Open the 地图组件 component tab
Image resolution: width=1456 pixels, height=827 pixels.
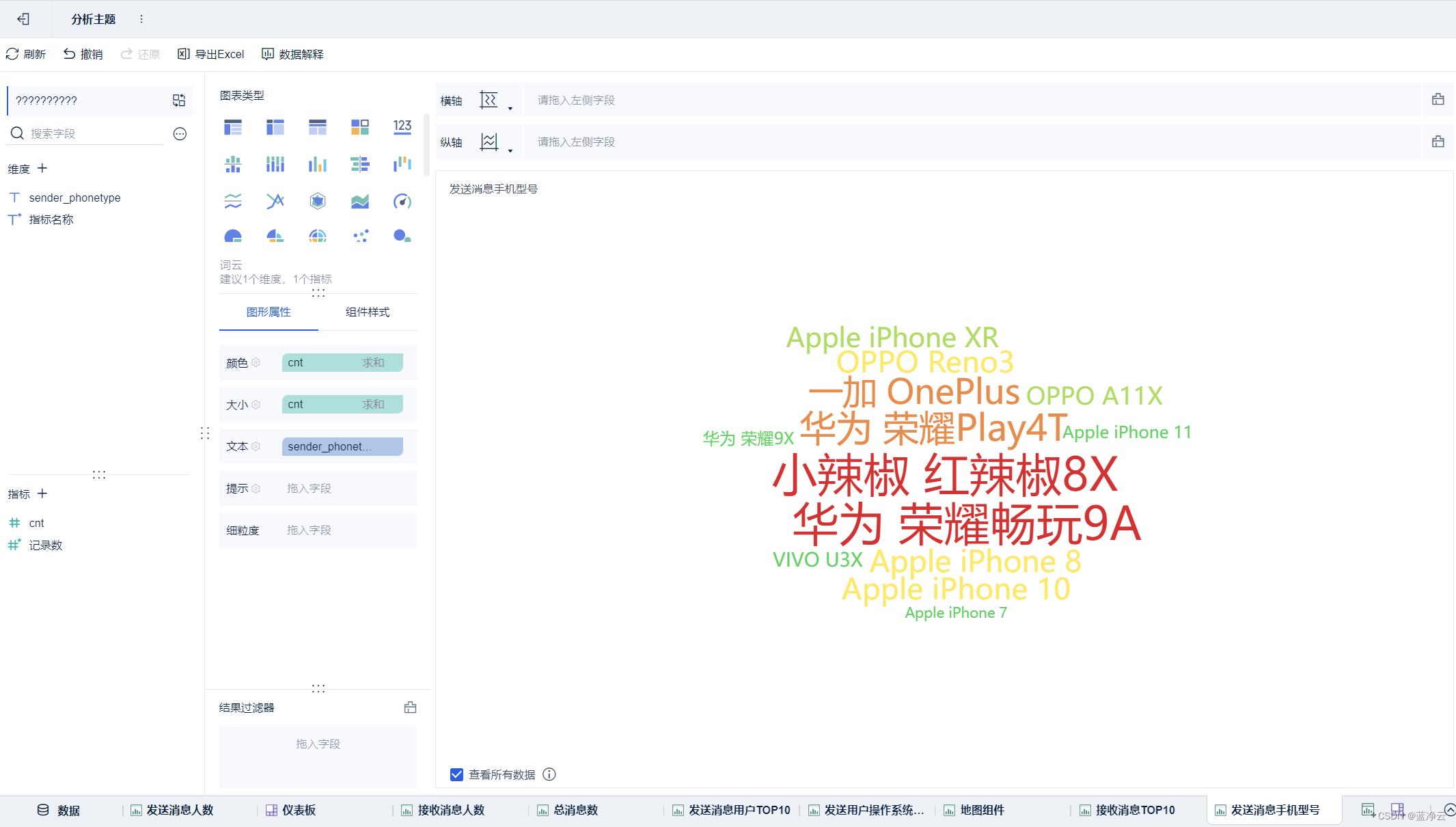click(974, 810)
